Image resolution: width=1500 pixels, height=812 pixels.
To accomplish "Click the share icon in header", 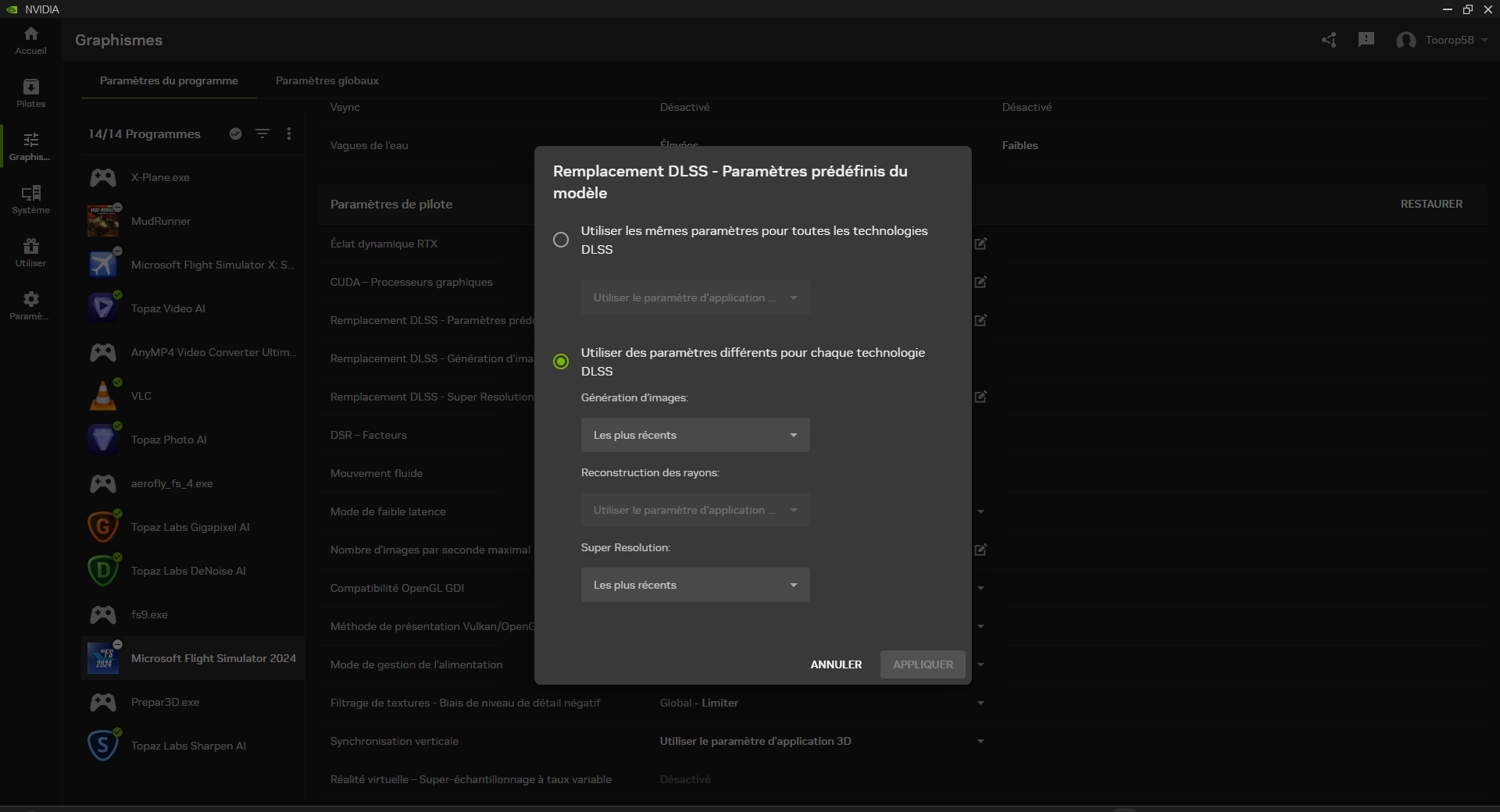I will point(1329,40).
